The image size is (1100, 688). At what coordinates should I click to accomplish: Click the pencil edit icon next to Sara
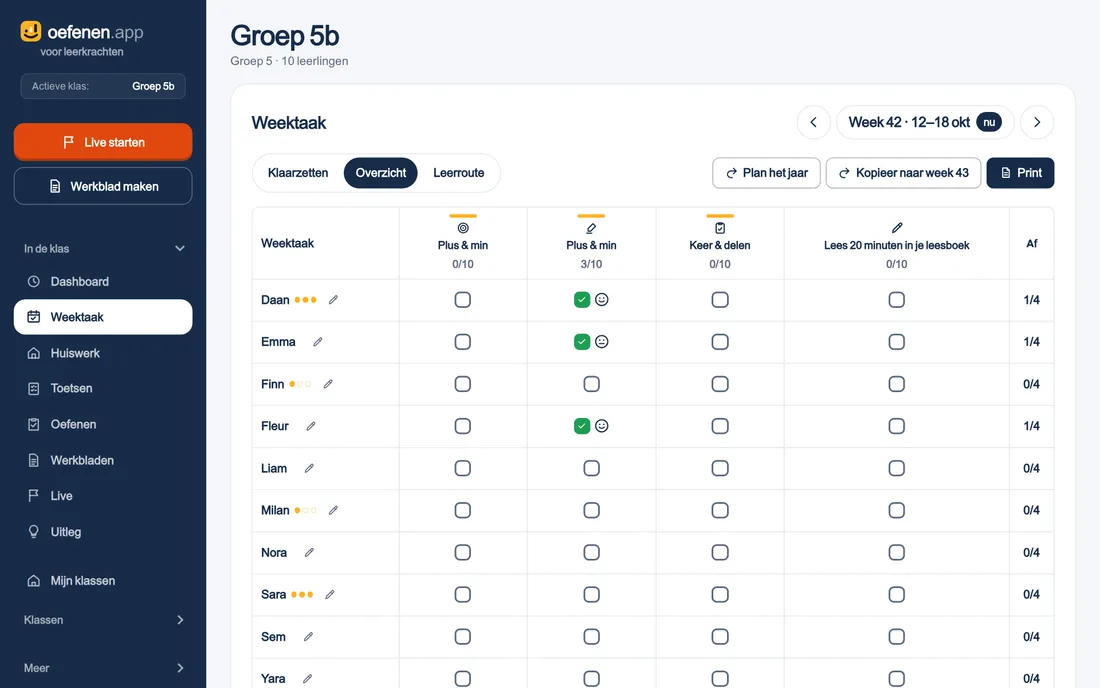[330, 595]
